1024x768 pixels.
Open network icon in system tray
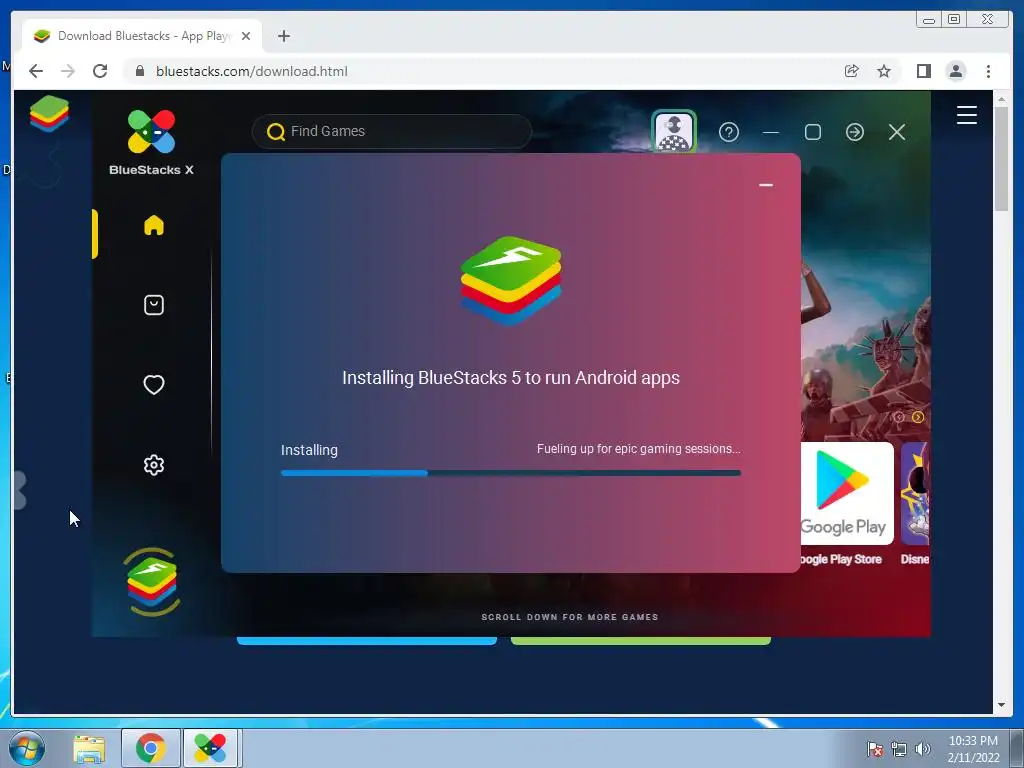tap(899, 749)
